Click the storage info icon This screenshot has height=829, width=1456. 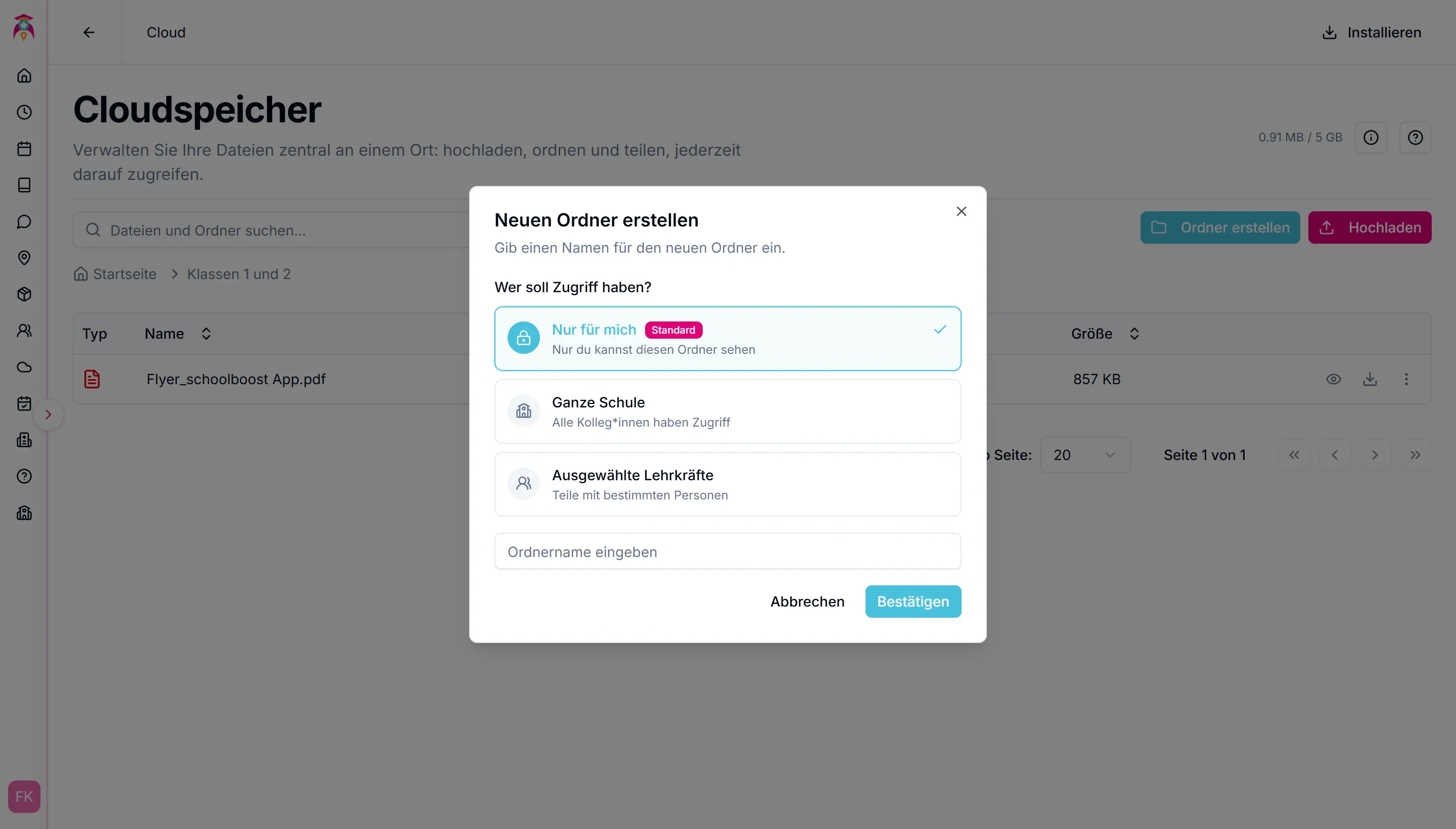1371,137
